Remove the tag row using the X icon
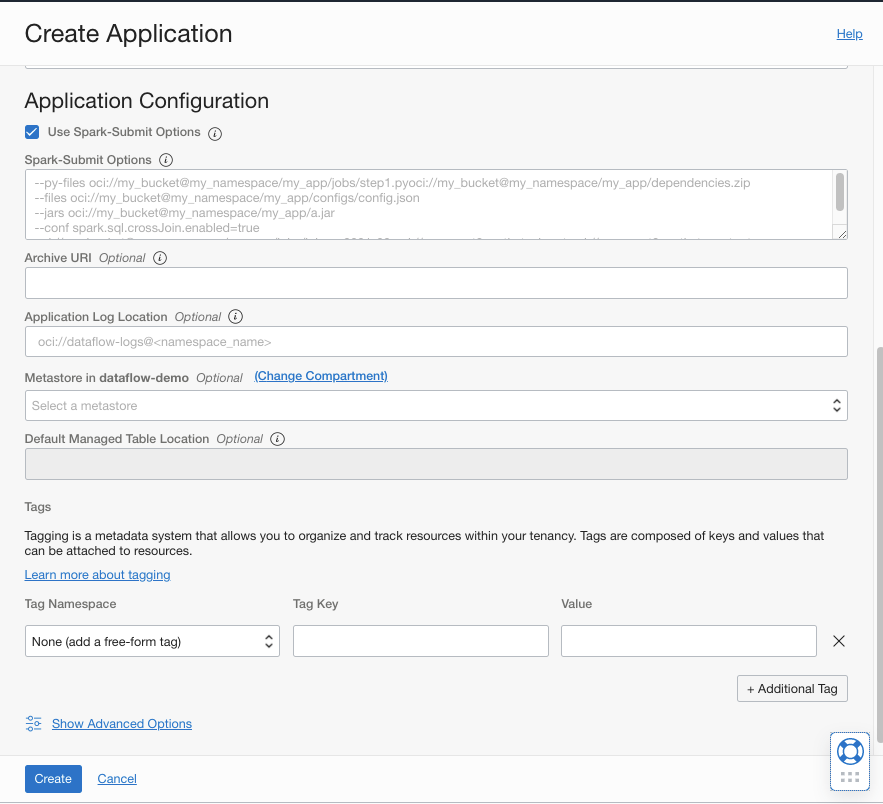 tap(838, 641)
